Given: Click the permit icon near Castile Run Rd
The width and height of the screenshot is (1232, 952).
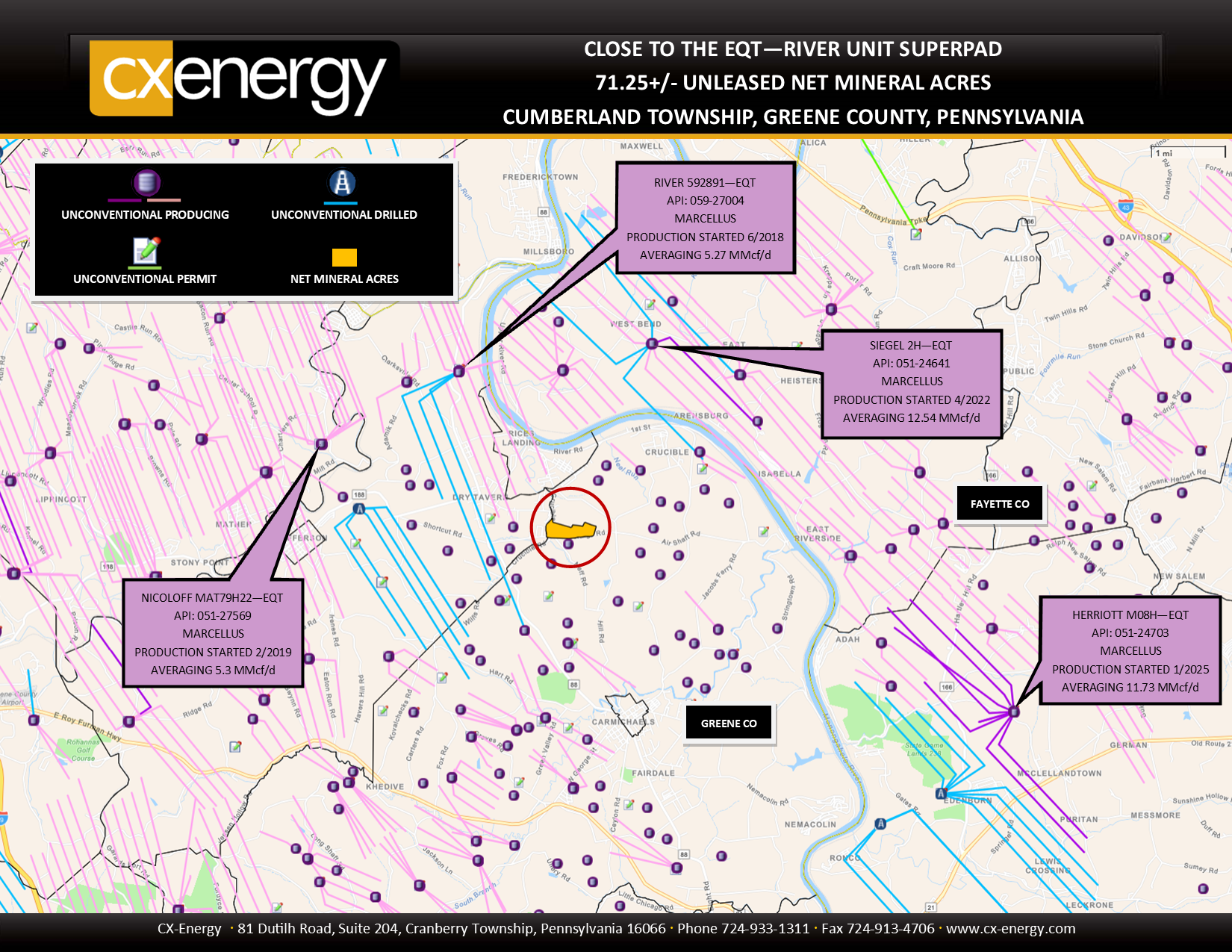Looking at the screenshot, I should point(32,327).
